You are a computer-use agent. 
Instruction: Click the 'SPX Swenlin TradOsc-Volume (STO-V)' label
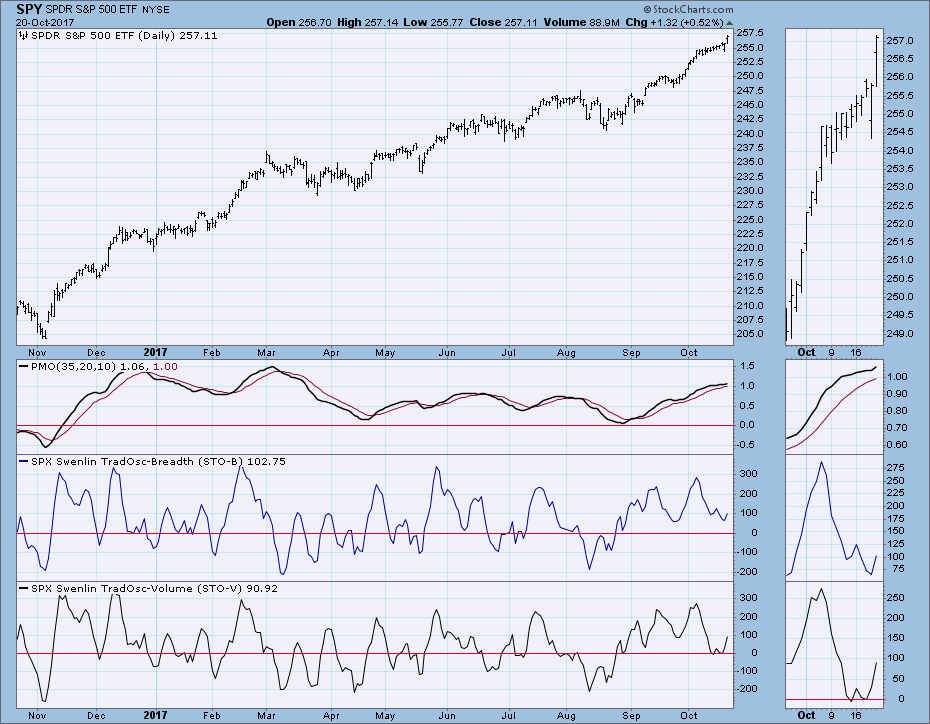pyautogui.click(x=136, y=588)
